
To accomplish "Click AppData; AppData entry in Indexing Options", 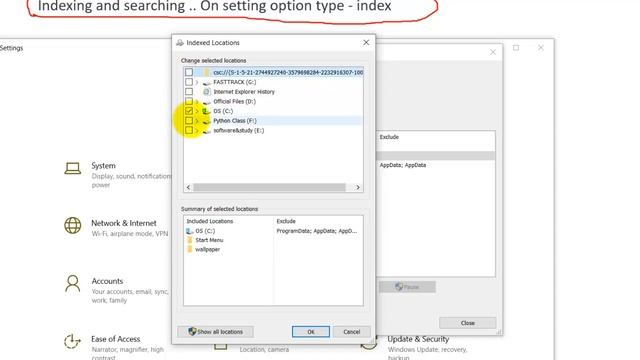I will click(403, 165).
